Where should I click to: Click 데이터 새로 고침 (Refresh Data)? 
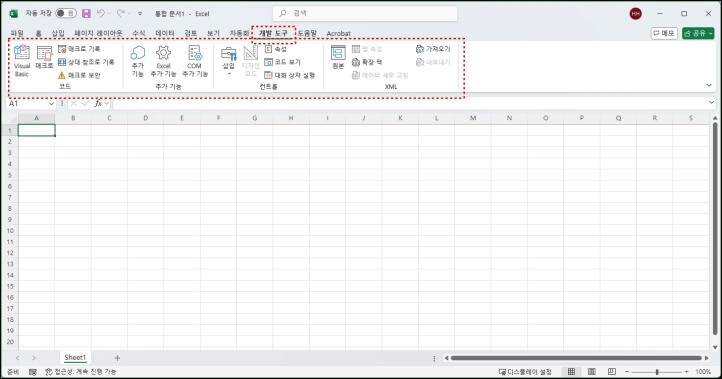pyautogui.click(x=380, y=75)
